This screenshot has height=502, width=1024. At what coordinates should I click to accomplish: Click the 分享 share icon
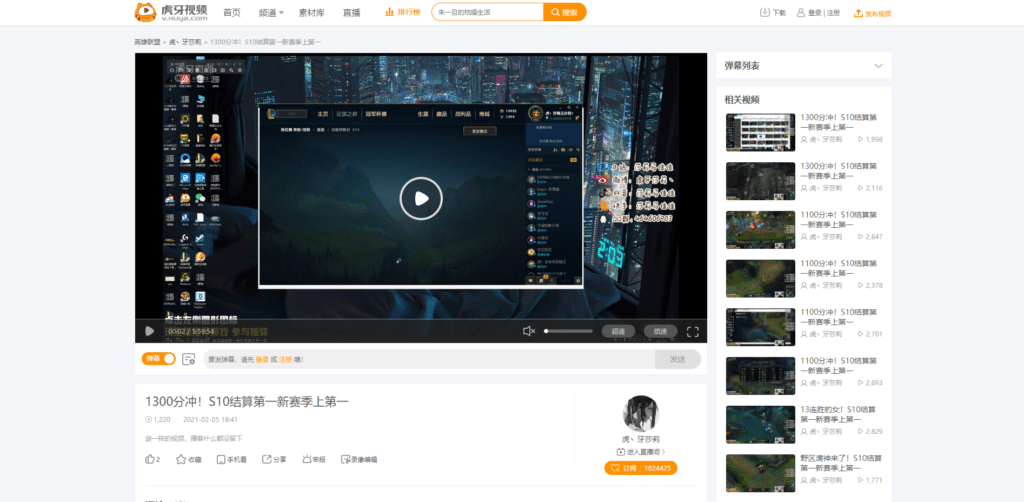[266, 459]
